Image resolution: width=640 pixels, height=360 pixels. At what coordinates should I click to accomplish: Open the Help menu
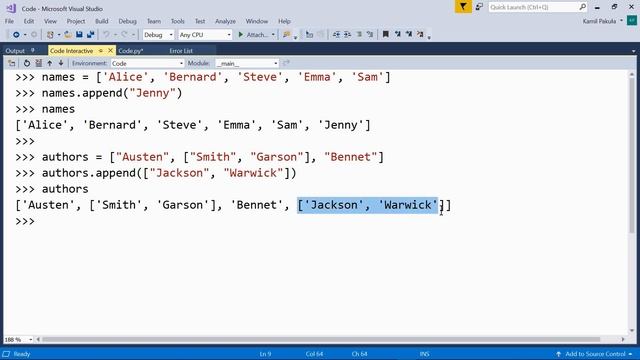284,21
